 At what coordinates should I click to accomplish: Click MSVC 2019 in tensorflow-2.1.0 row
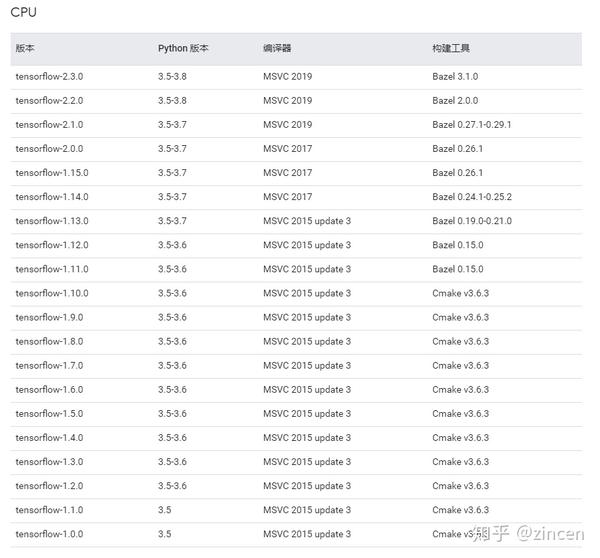pyautogui.click(x=287, y=125)
